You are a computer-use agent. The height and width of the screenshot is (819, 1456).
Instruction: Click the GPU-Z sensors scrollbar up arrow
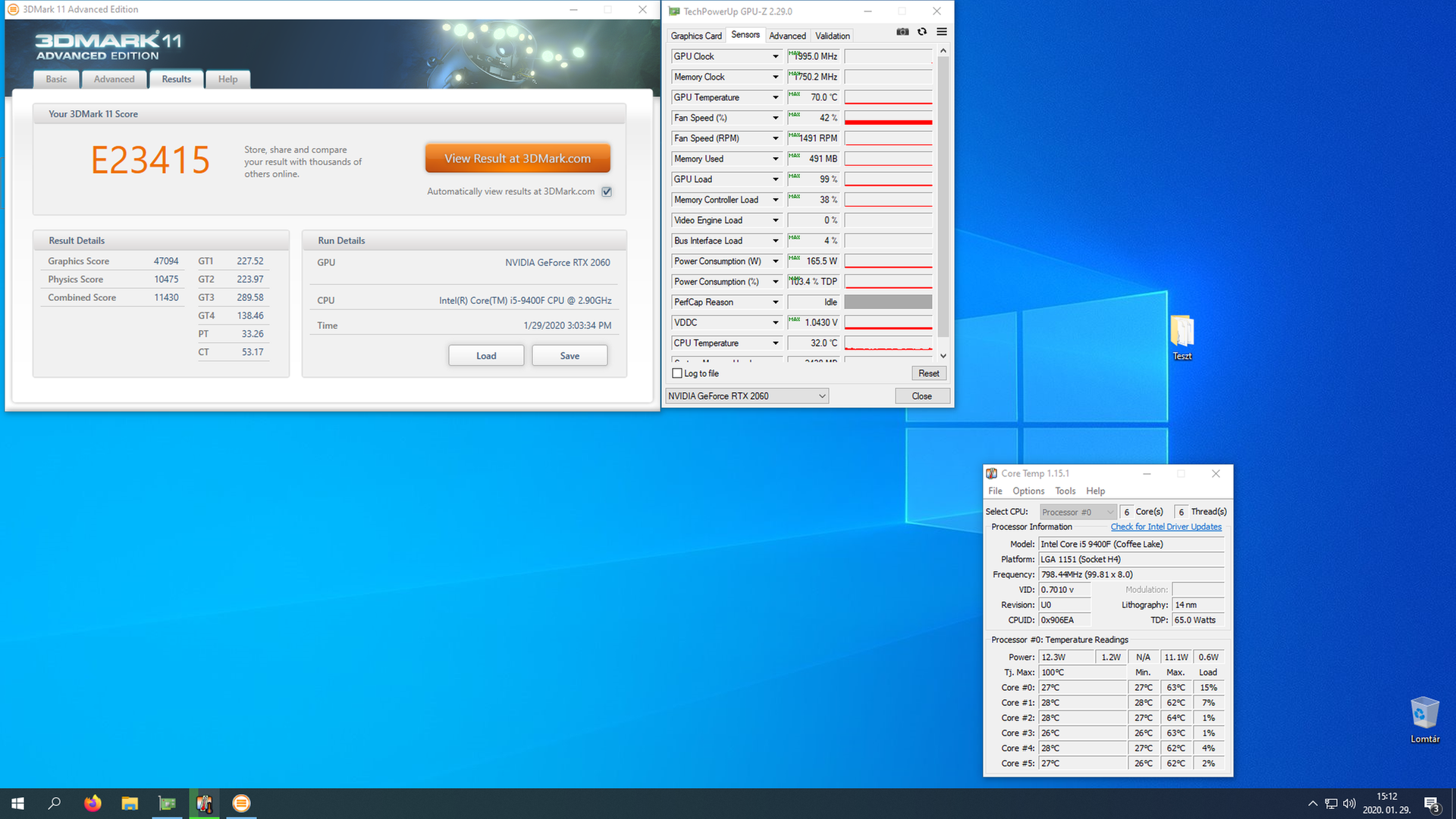pos(943,50)
